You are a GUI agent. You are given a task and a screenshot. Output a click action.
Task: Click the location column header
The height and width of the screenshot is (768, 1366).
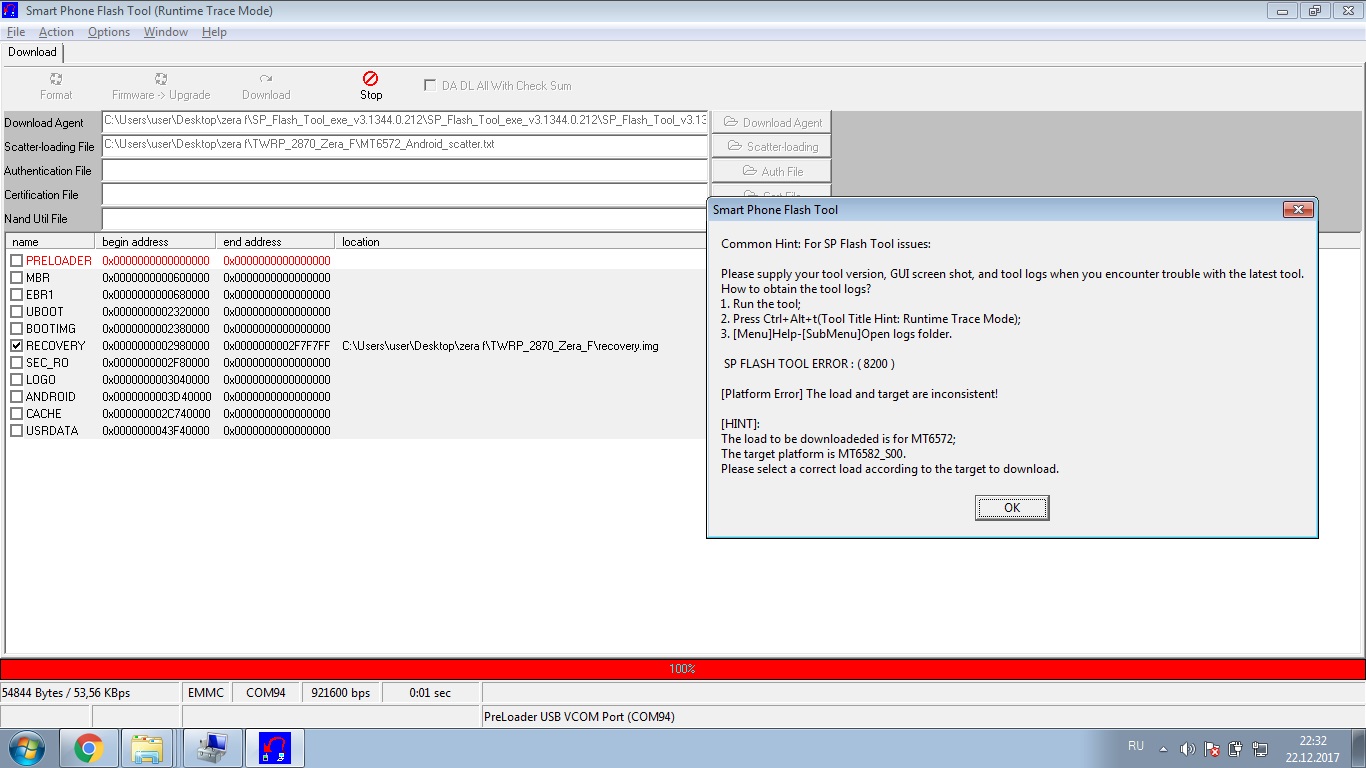(x=521, y=242)
